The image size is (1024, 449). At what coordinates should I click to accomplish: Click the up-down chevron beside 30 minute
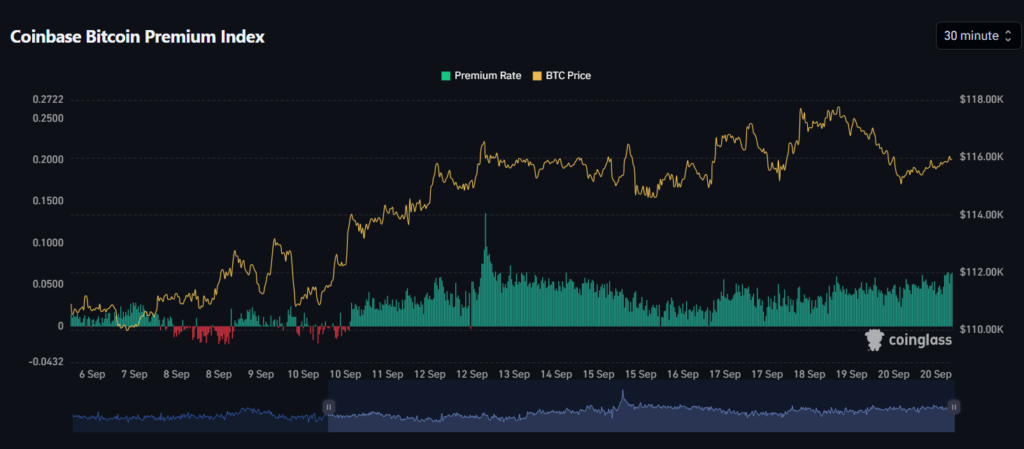[x=1008, y=36]
